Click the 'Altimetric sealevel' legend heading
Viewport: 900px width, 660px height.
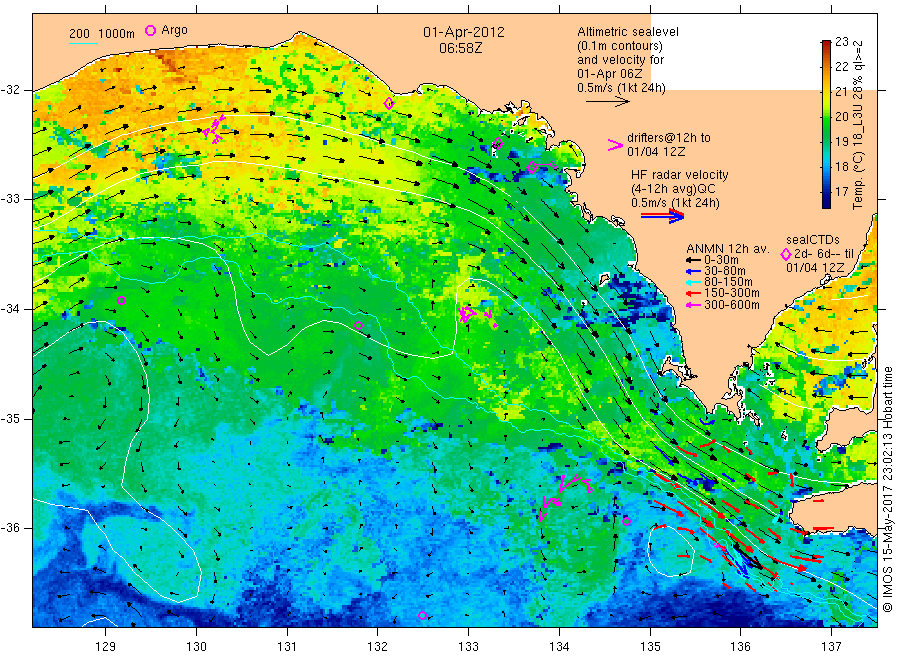628,32
